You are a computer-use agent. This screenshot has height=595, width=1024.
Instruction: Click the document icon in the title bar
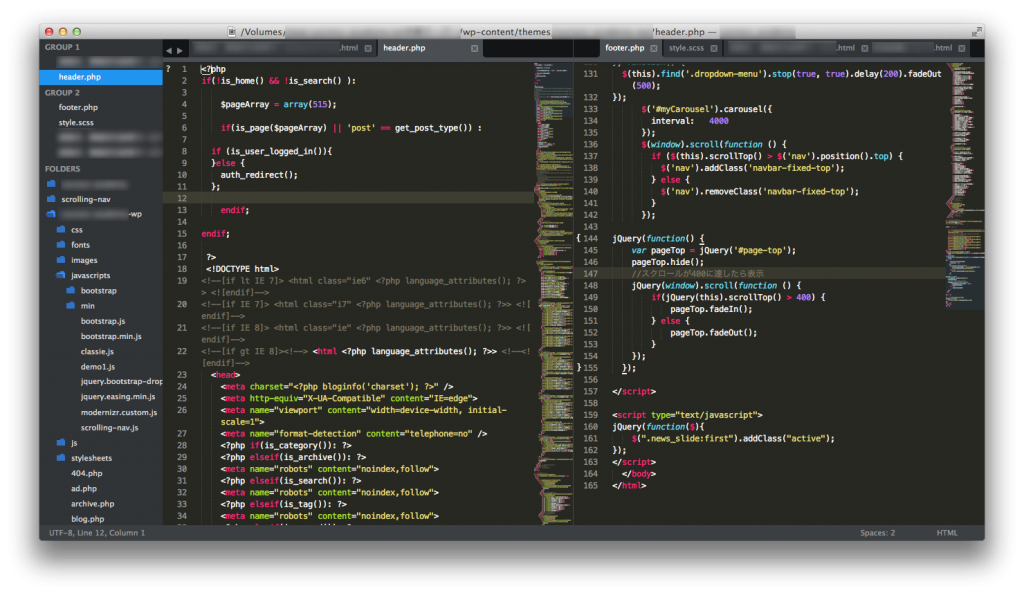coord(233,32)
